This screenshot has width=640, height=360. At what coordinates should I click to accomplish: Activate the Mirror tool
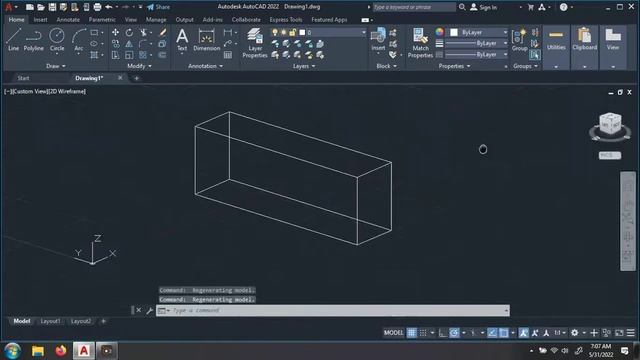[x=129, y=44]
